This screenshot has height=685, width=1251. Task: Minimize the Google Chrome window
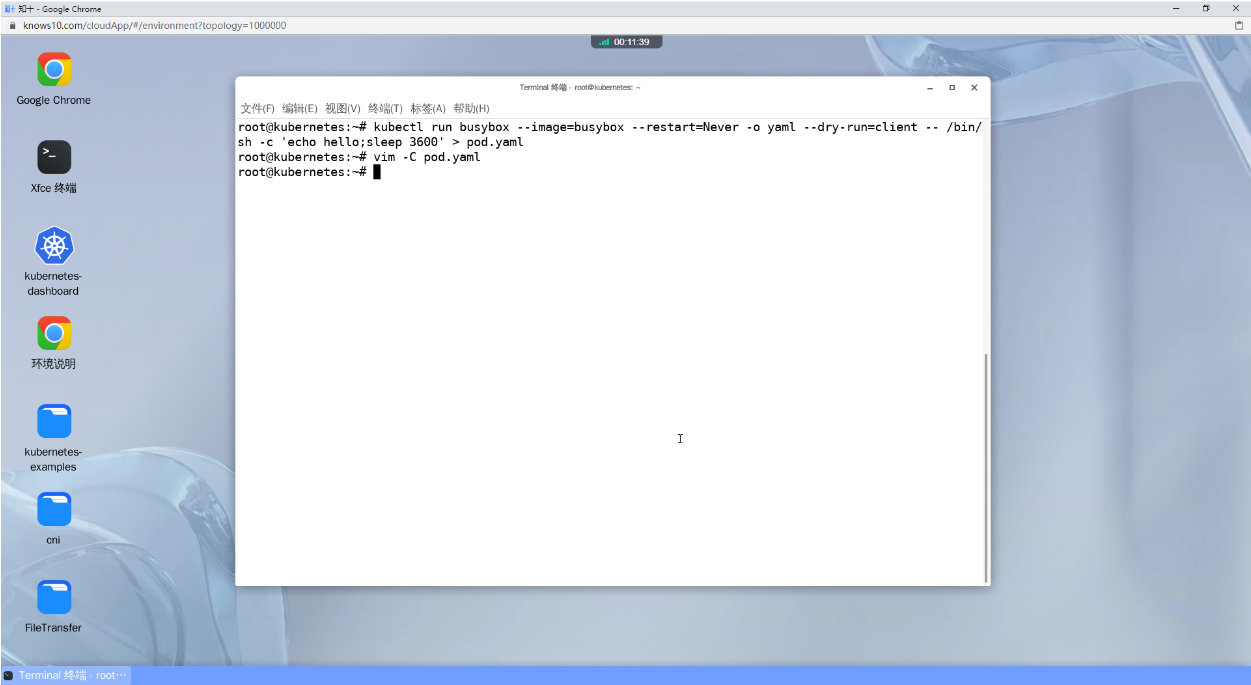1176,8
